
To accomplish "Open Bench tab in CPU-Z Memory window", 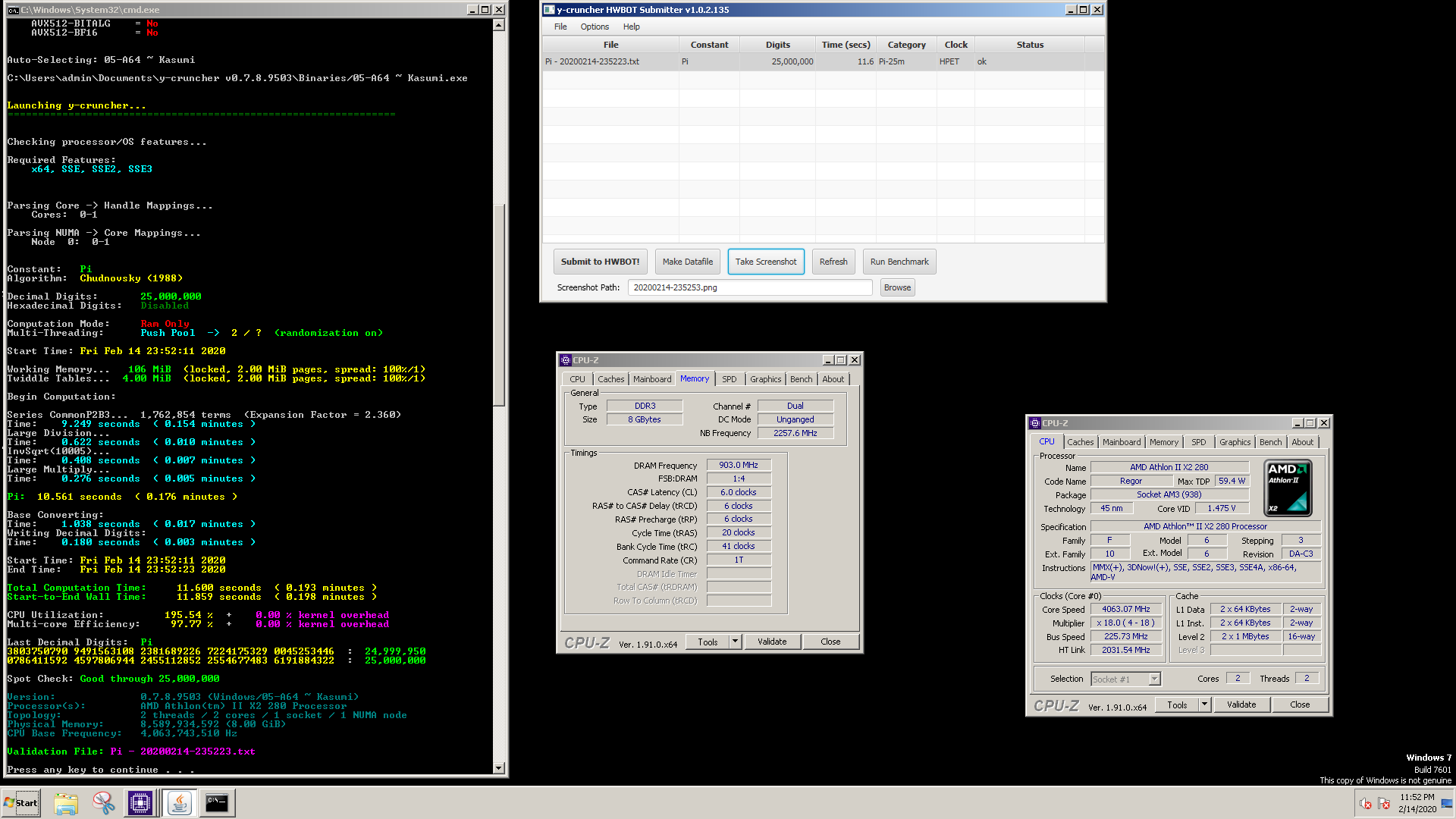I will 801,379.
